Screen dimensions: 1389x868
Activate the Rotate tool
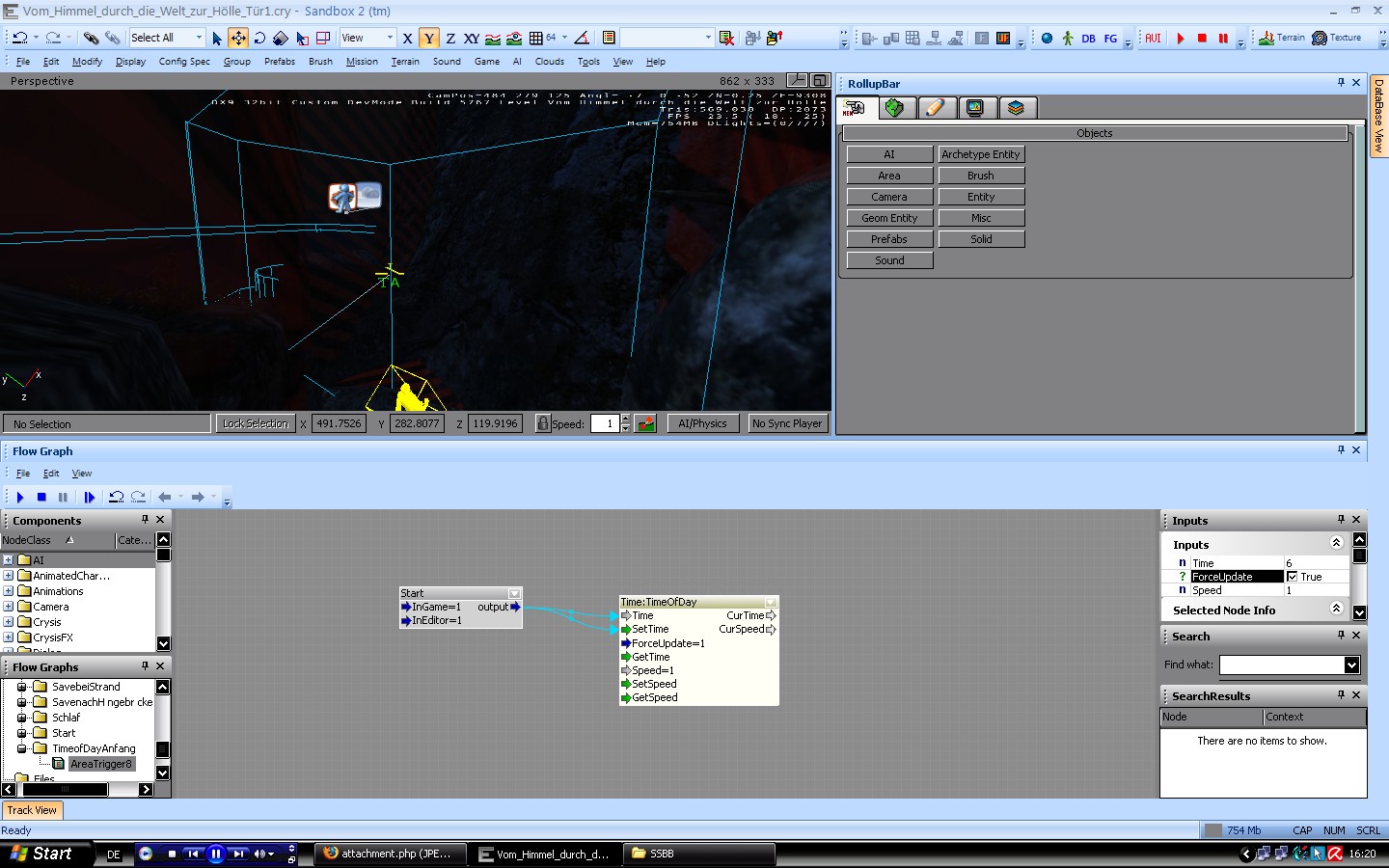(259, 38)
